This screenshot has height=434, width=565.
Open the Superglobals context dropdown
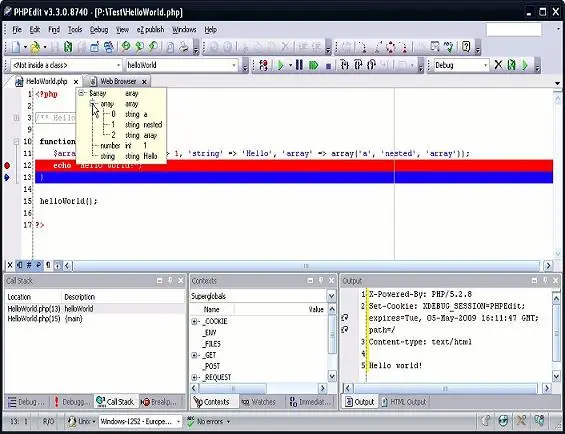click(331, 296)
